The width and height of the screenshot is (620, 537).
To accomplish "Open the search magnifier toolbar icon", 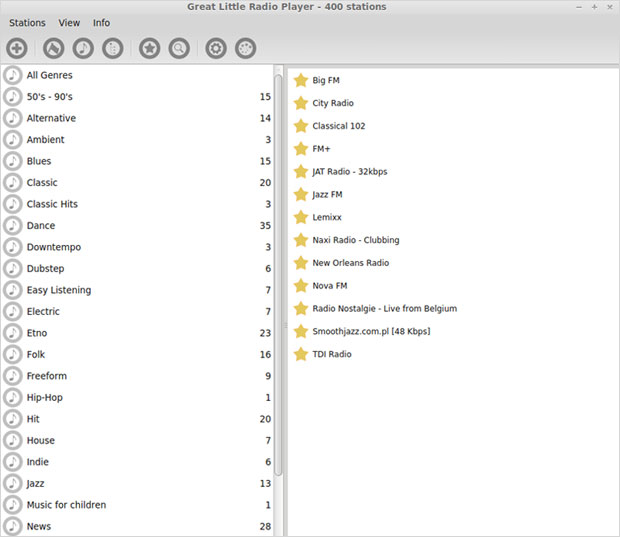I will click(x=179, y=49).
